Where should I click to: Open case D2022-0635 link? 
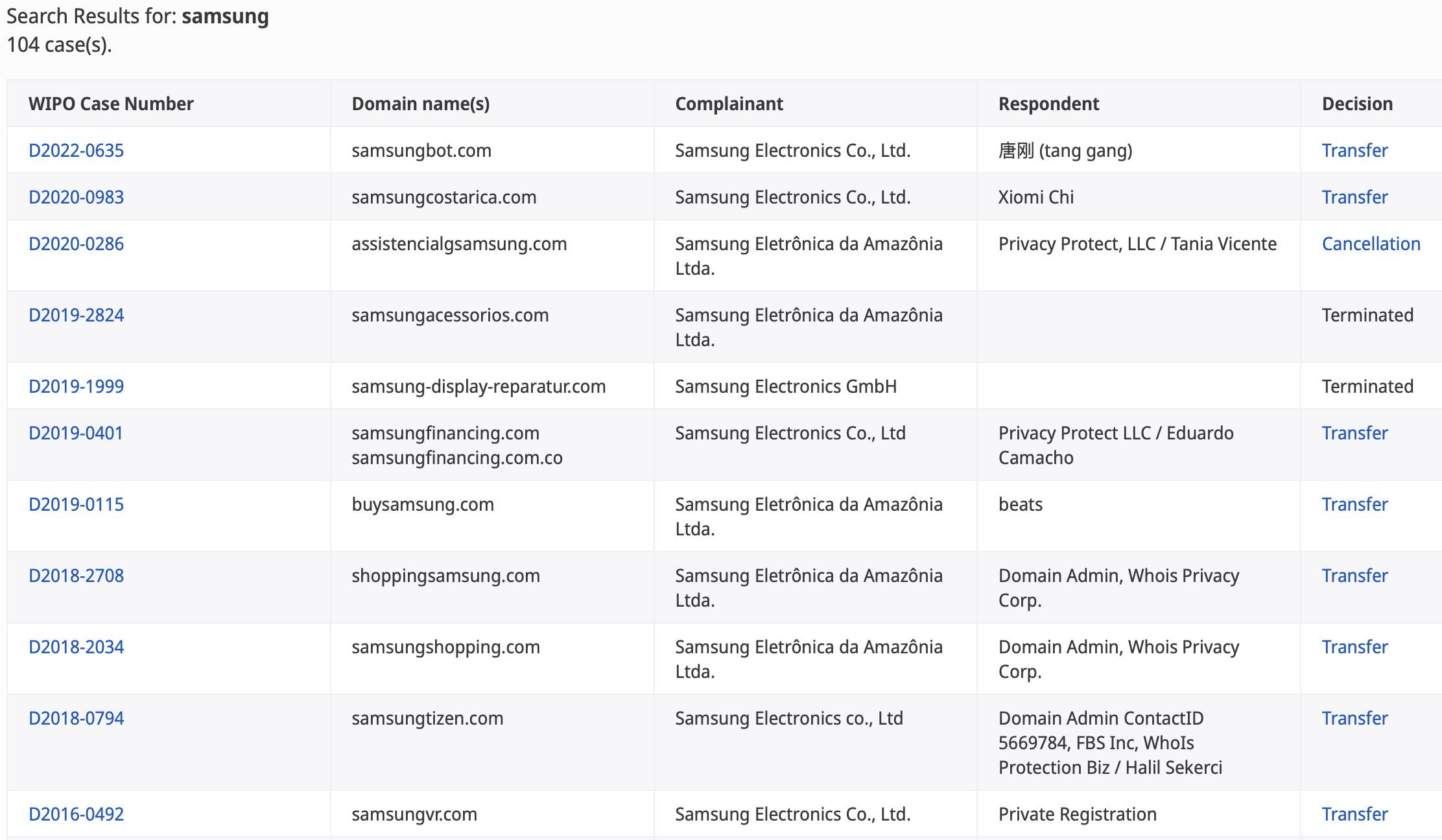pos(76,150)
